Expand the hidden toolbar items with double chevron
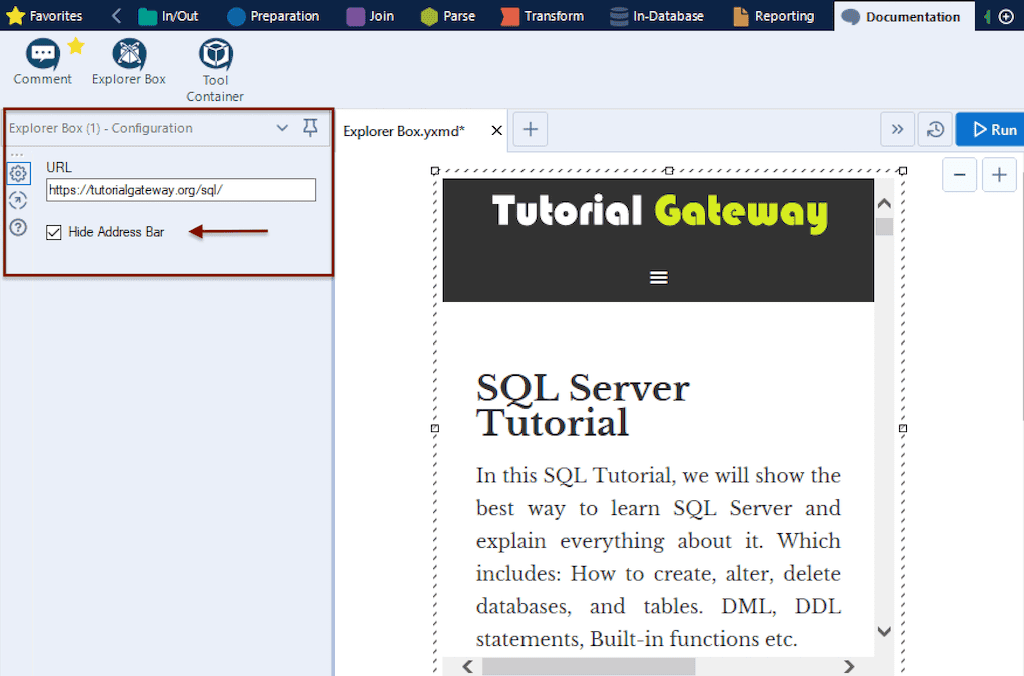This screenshot has height=676, width=1024. coord(897,129)
